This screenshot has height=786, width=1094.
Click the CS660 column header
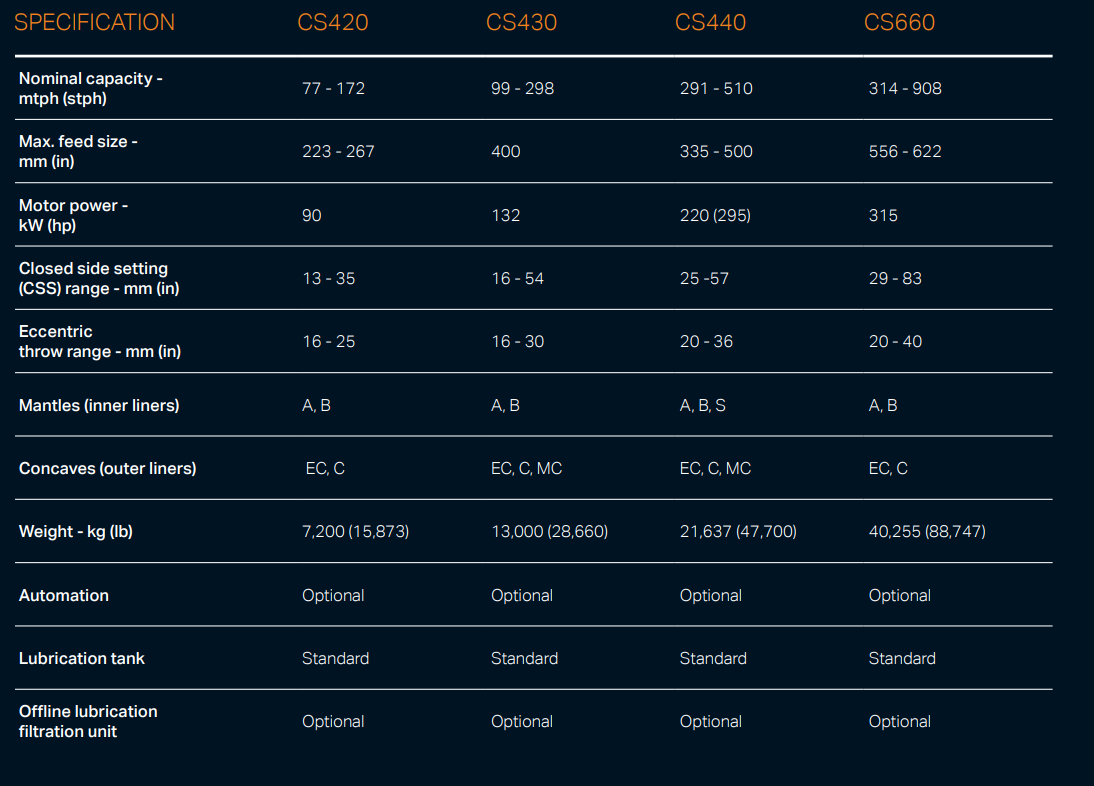point(899,22)
